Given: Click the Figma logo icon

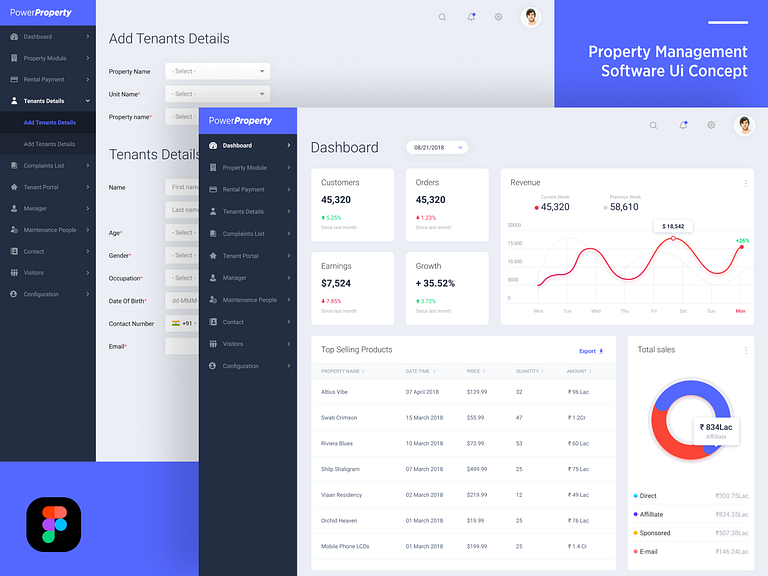Looking at the screenshot, I should coord(54,525).
